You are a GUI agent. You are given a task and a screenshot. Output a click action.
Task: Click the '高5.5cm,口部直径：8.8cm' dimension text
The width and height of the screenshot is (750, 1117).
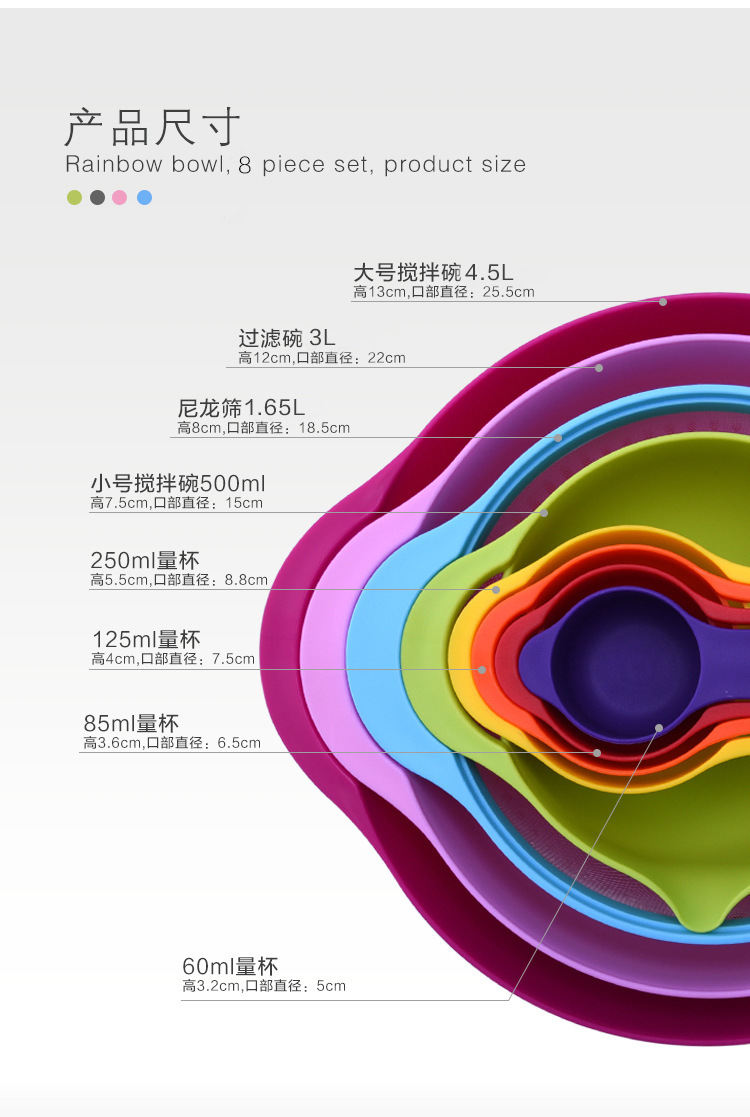[179, 580]
